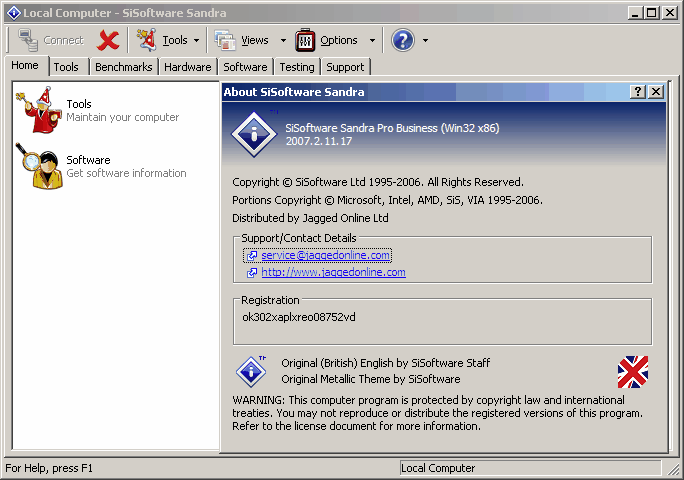Click the About dialog question mark button
The width and height of the screenshot is (684, 480).
[638, 92]
